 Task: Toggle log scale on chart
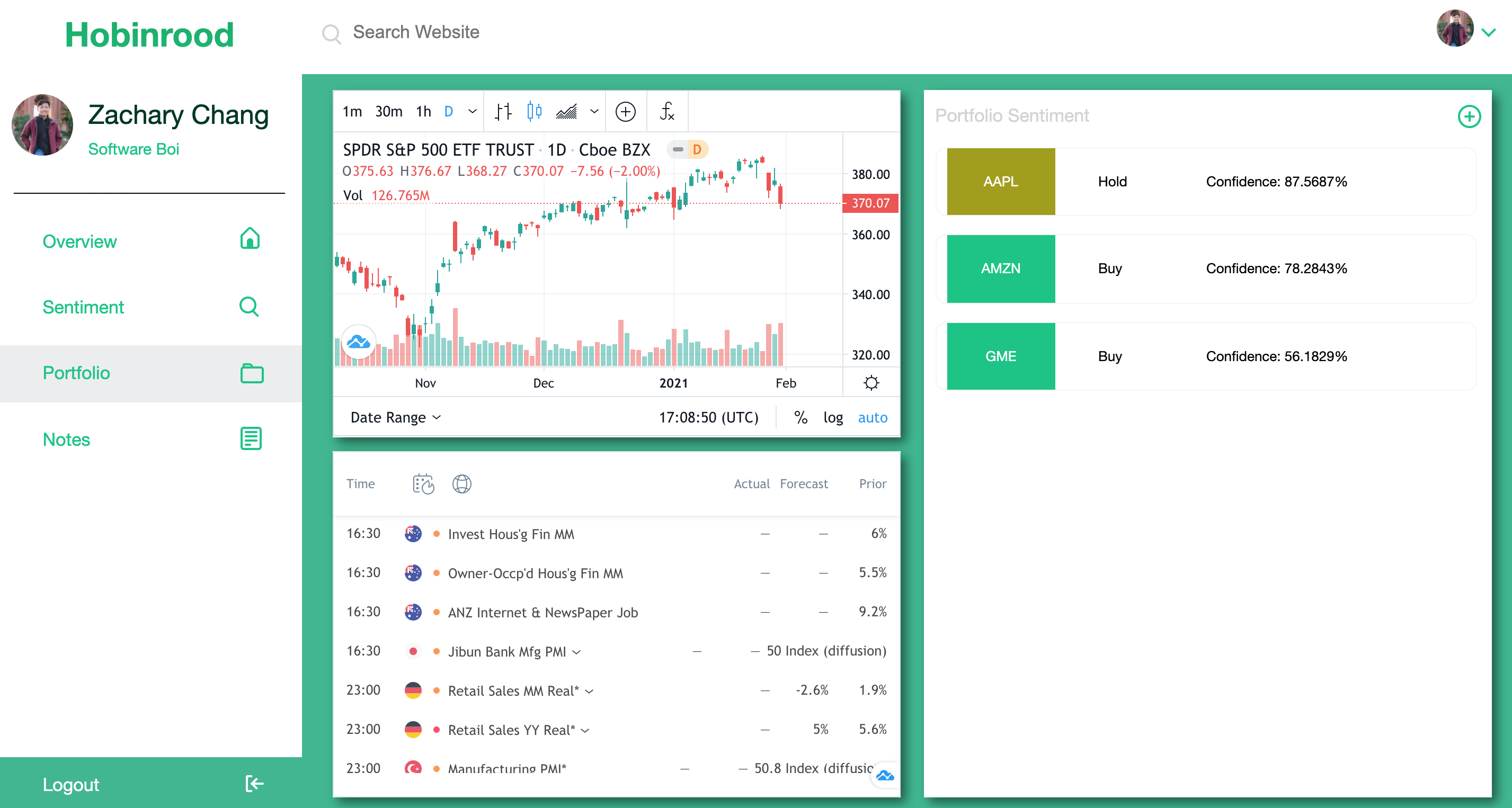point(833,417)
